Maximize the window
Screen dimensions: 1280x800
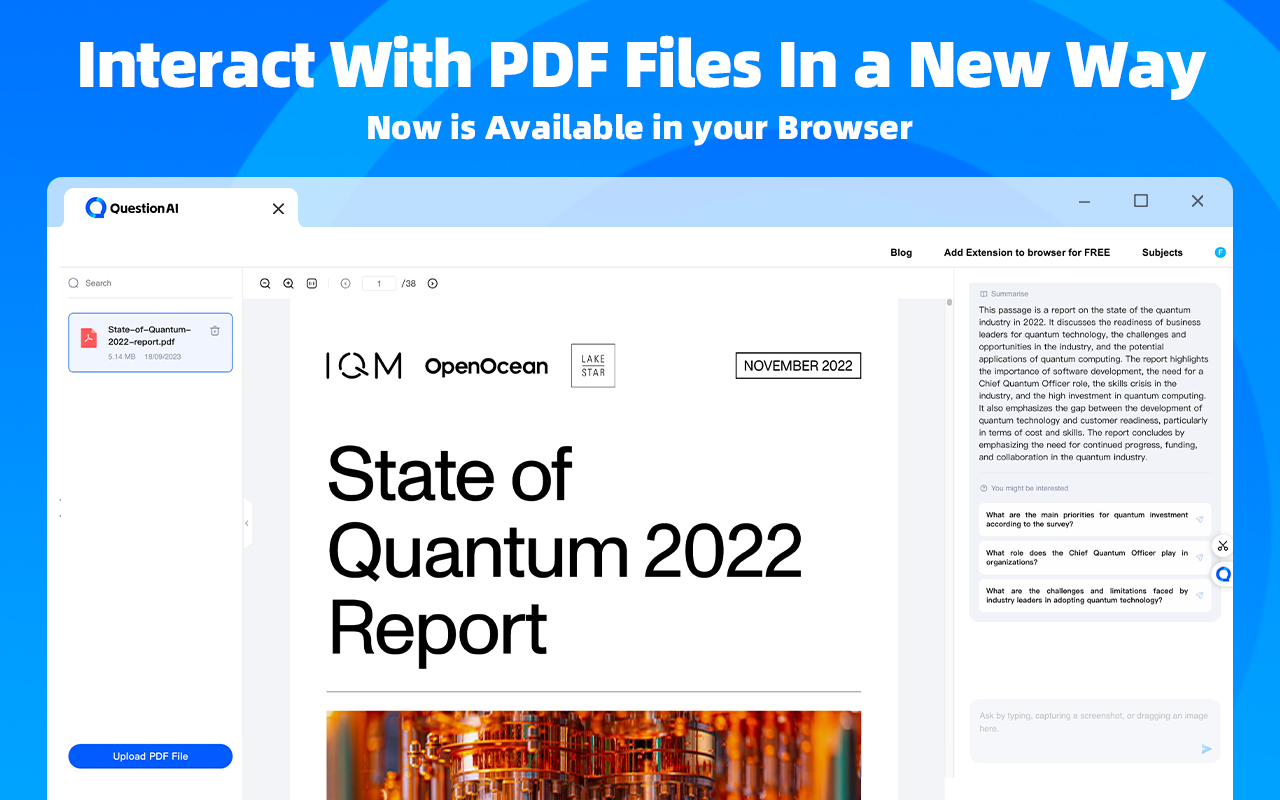click(x=1141, y=201)
